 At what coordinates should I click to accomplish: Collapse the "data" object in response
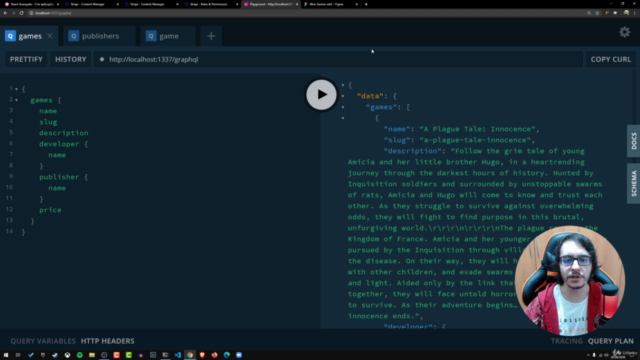point(343,96)
